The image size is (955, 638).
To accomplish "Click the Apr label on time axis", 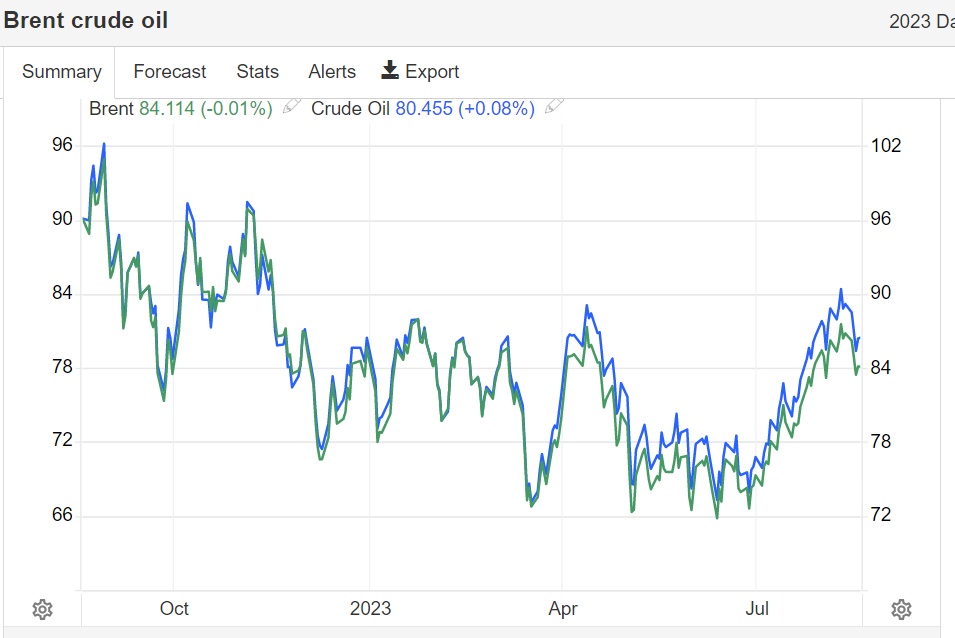I will (x=563, y=608).
